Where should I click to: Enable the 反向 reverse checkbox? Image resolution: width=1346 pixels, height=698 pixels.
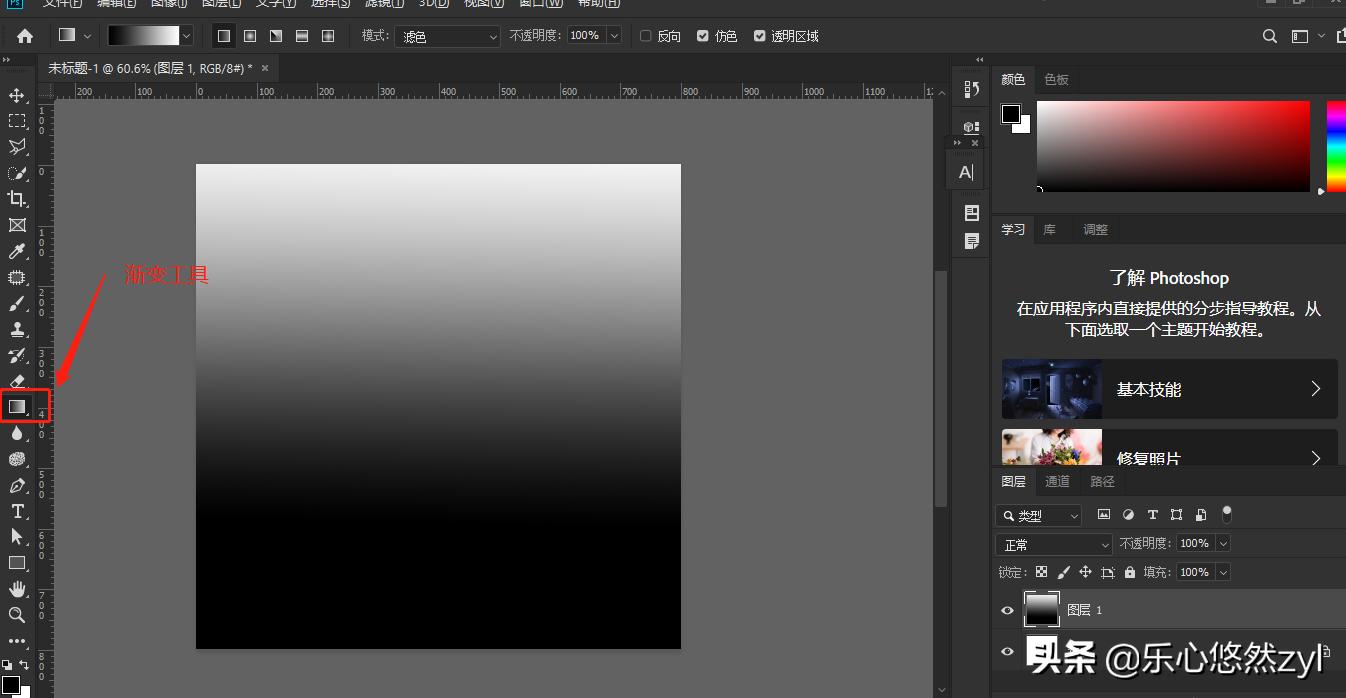point(646,36)
